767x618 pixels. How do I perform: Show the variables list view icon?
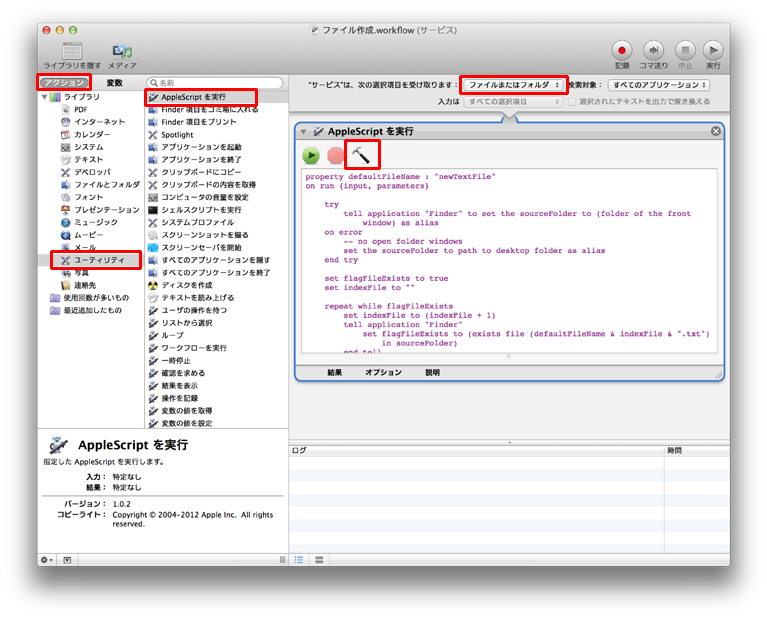pyautogui.click(x=319, y=560)
